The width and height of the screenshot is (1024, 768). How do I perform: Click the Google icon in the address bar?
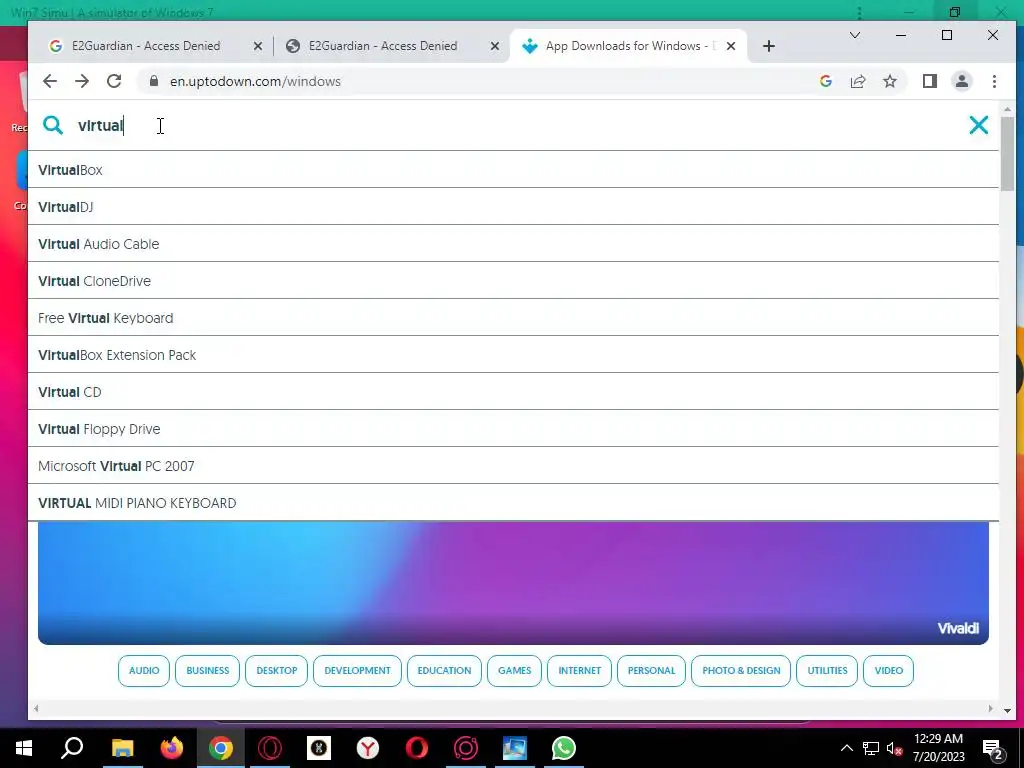click(x=825, y=81)
